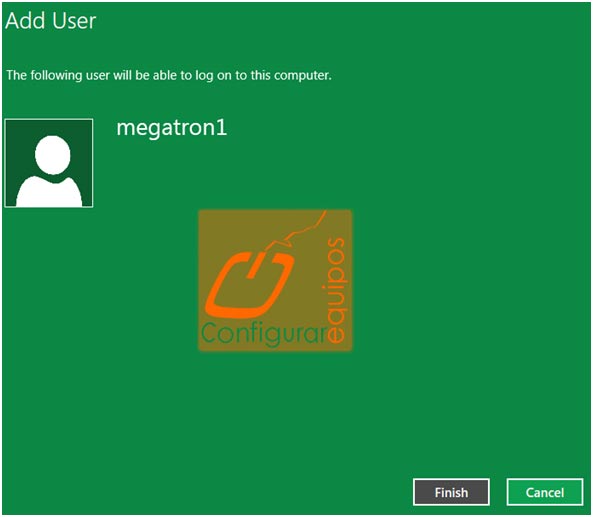The height and width of the screenshot is (517, 593).
Task: Click the megatron1 username label
Action: tap(172, 128)
